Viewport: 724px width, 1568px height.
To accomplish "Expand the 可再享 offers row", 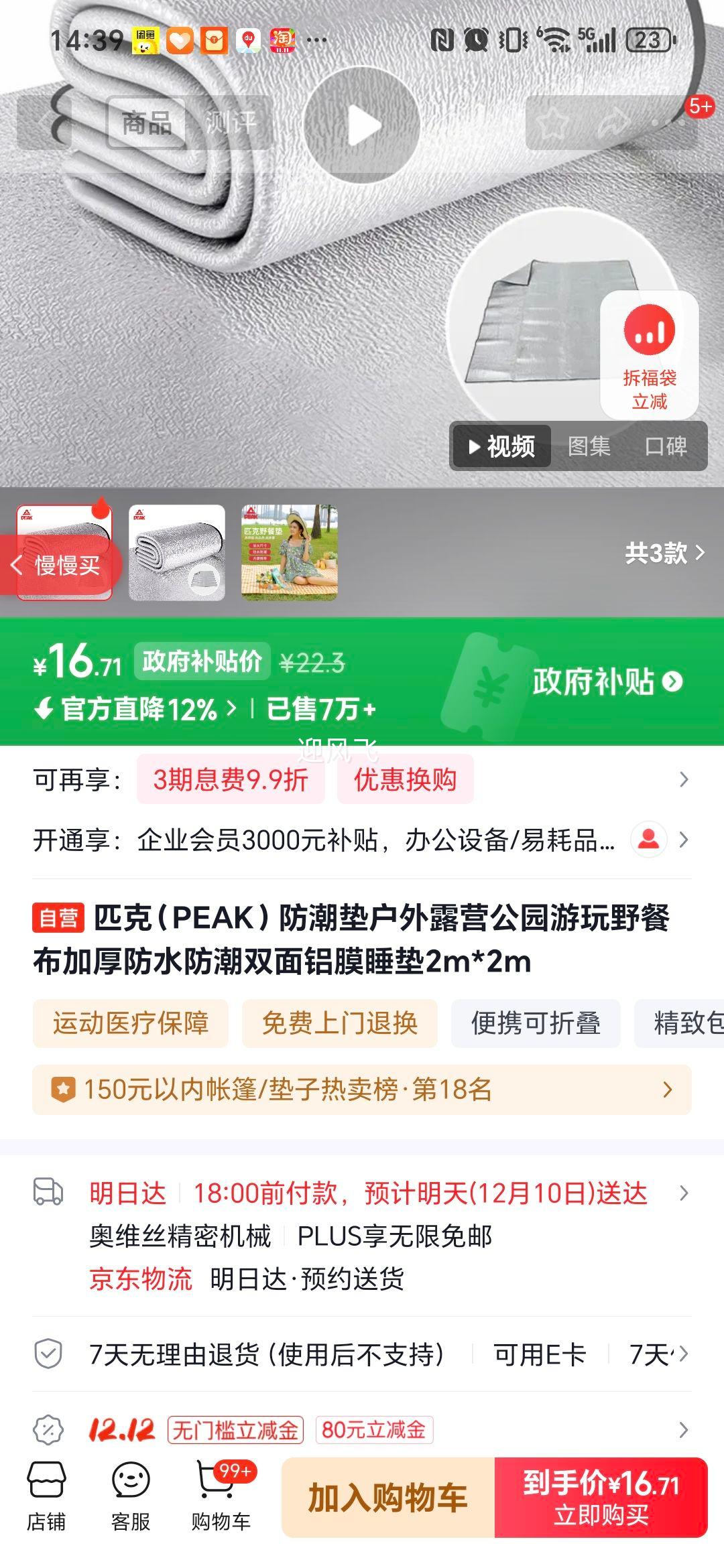I will tap(362, 779).
